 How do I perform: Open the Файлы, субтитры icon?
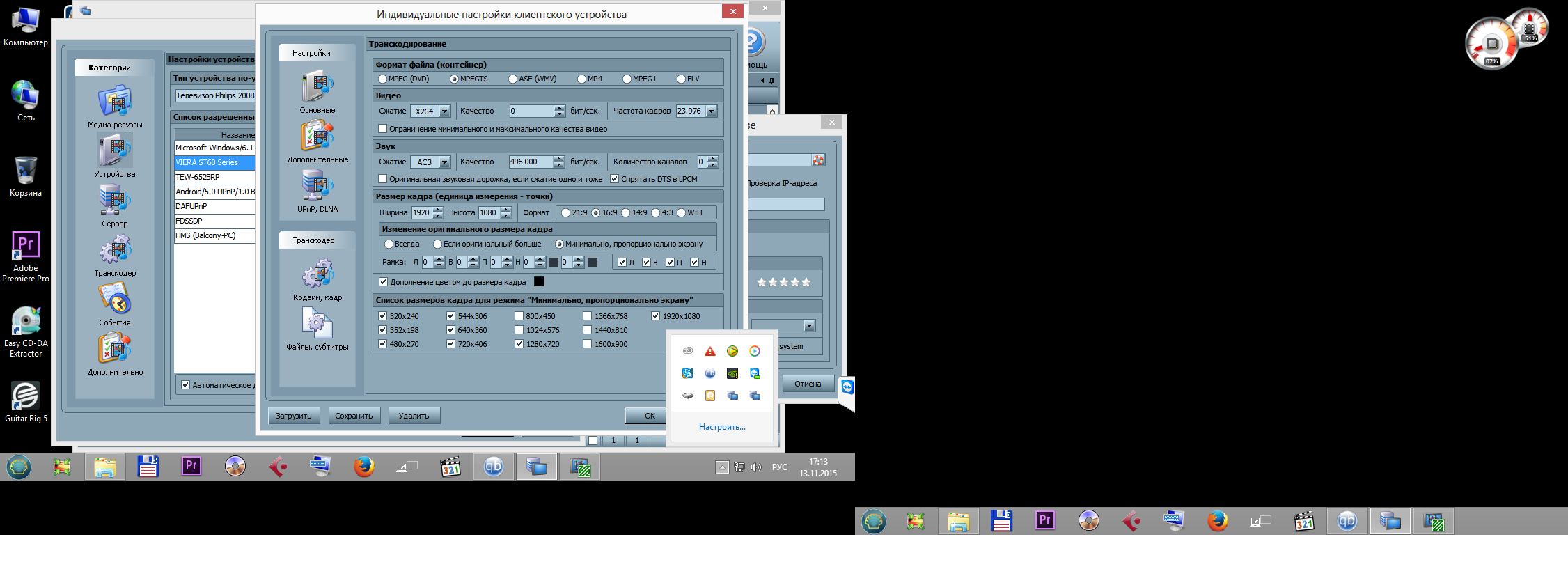coord(317,324)
